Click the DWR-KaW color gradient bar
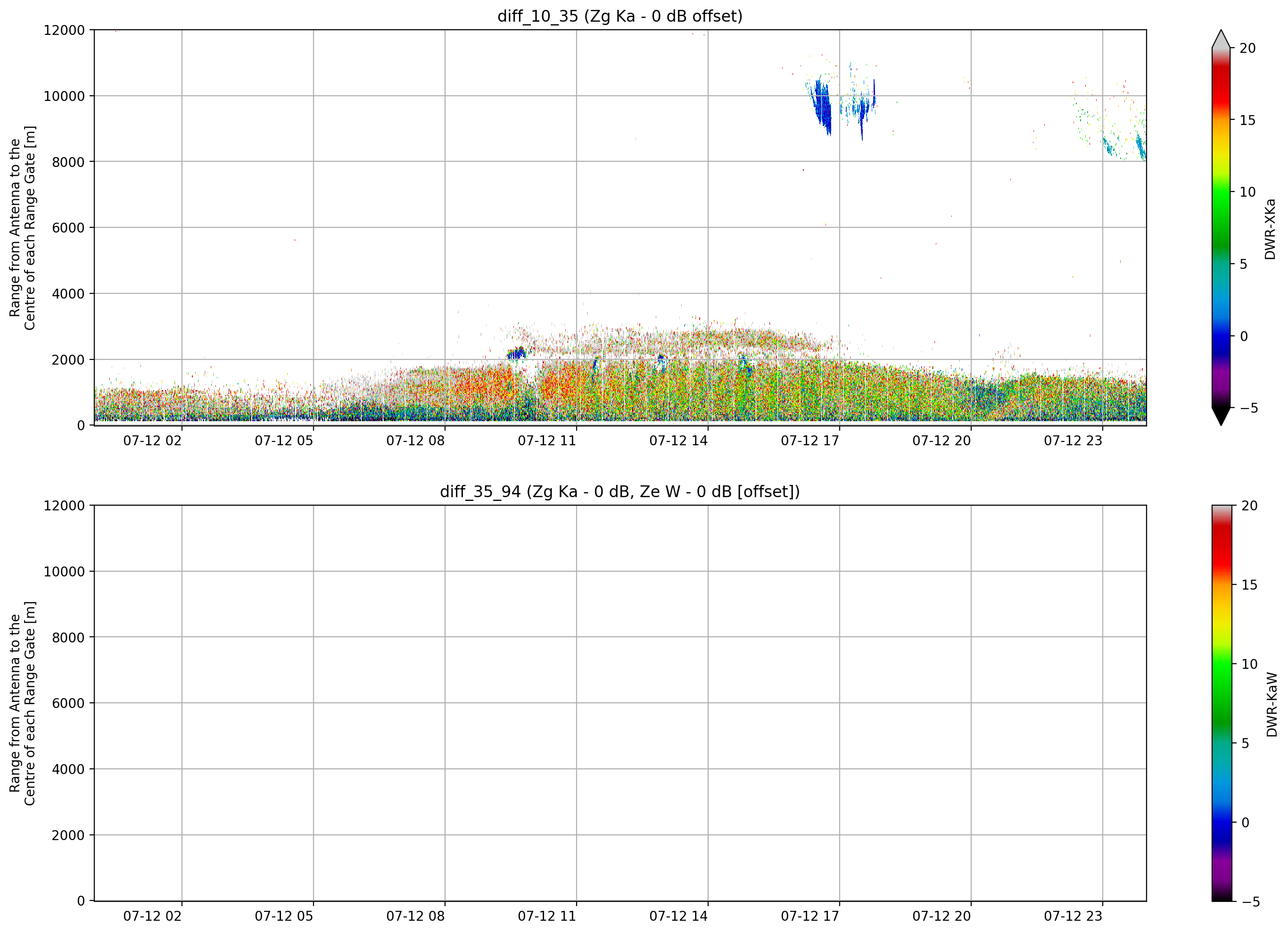 [x=1222, y=703]
